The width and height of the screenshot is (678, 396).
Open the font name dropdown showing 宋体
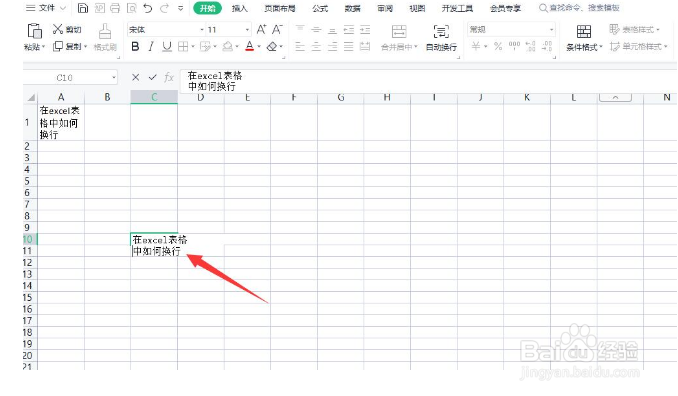coord(201,30)
